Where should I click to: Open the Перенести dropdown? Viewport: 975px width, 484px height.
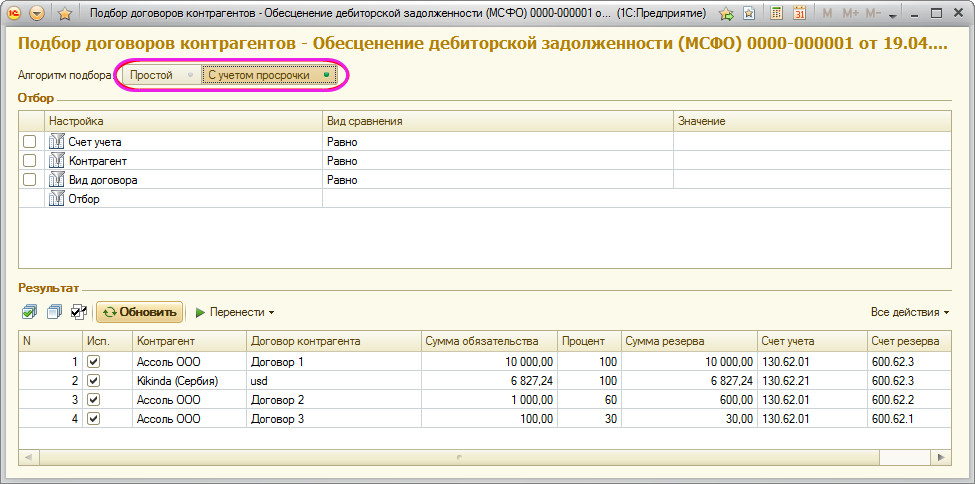click(235, 312)
